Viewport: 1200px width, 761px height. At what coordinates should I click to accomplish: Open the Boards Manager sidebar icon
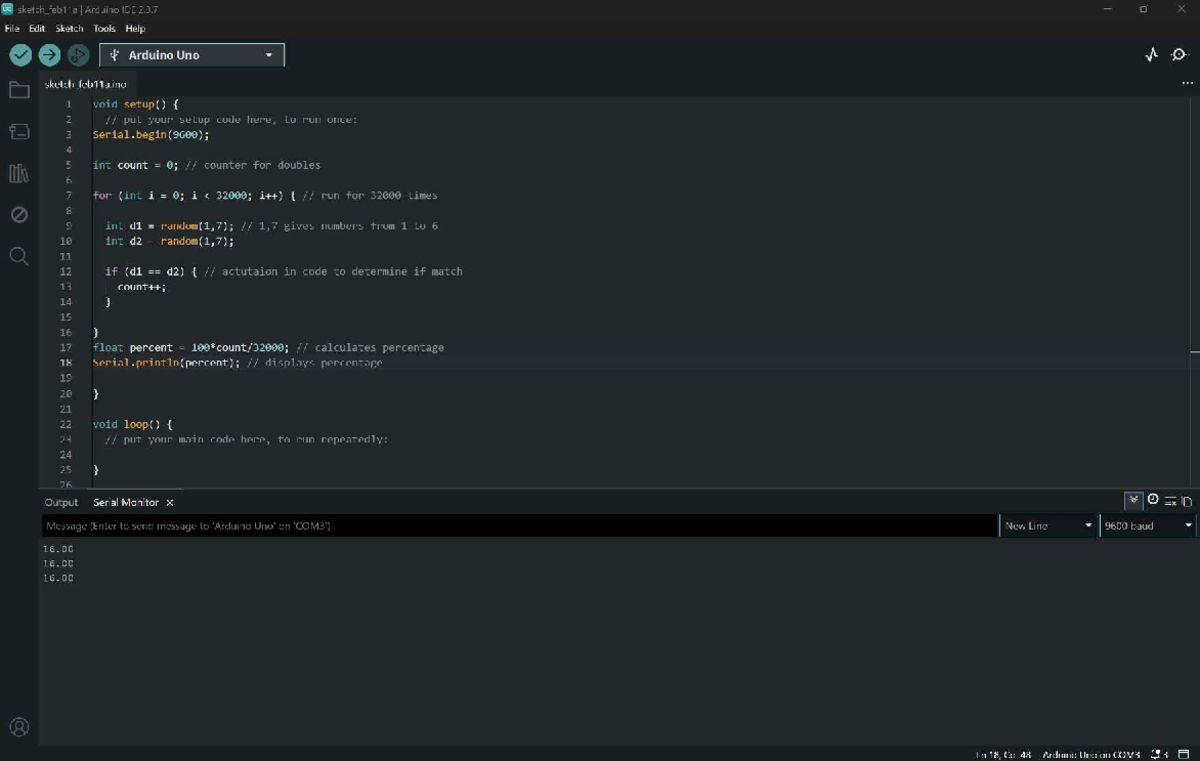pos(19,131)
